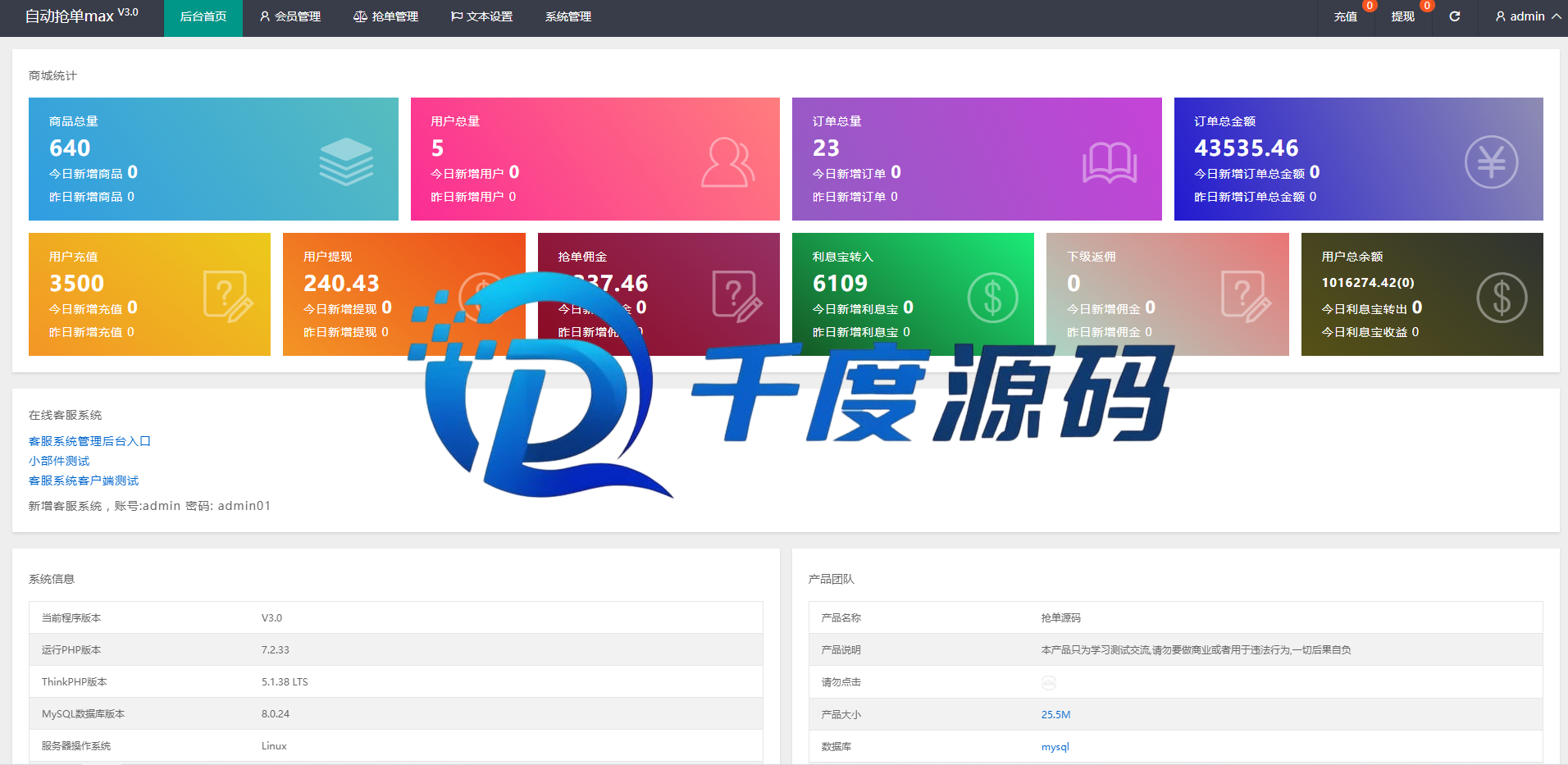Click the 充值 notification button
This screenshot has width=1568, height=765.
point(1346,17)
